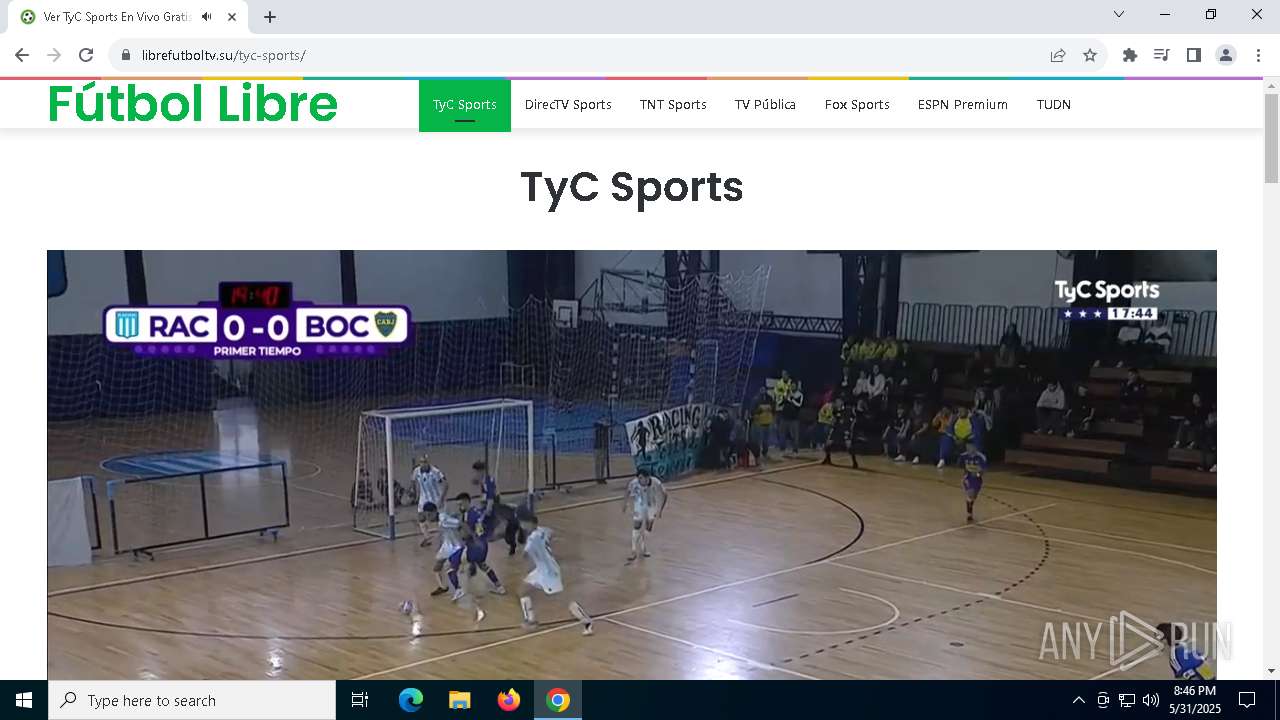
Task: Open the media control icon in toolbar
Action: [x=1162, y=55]
